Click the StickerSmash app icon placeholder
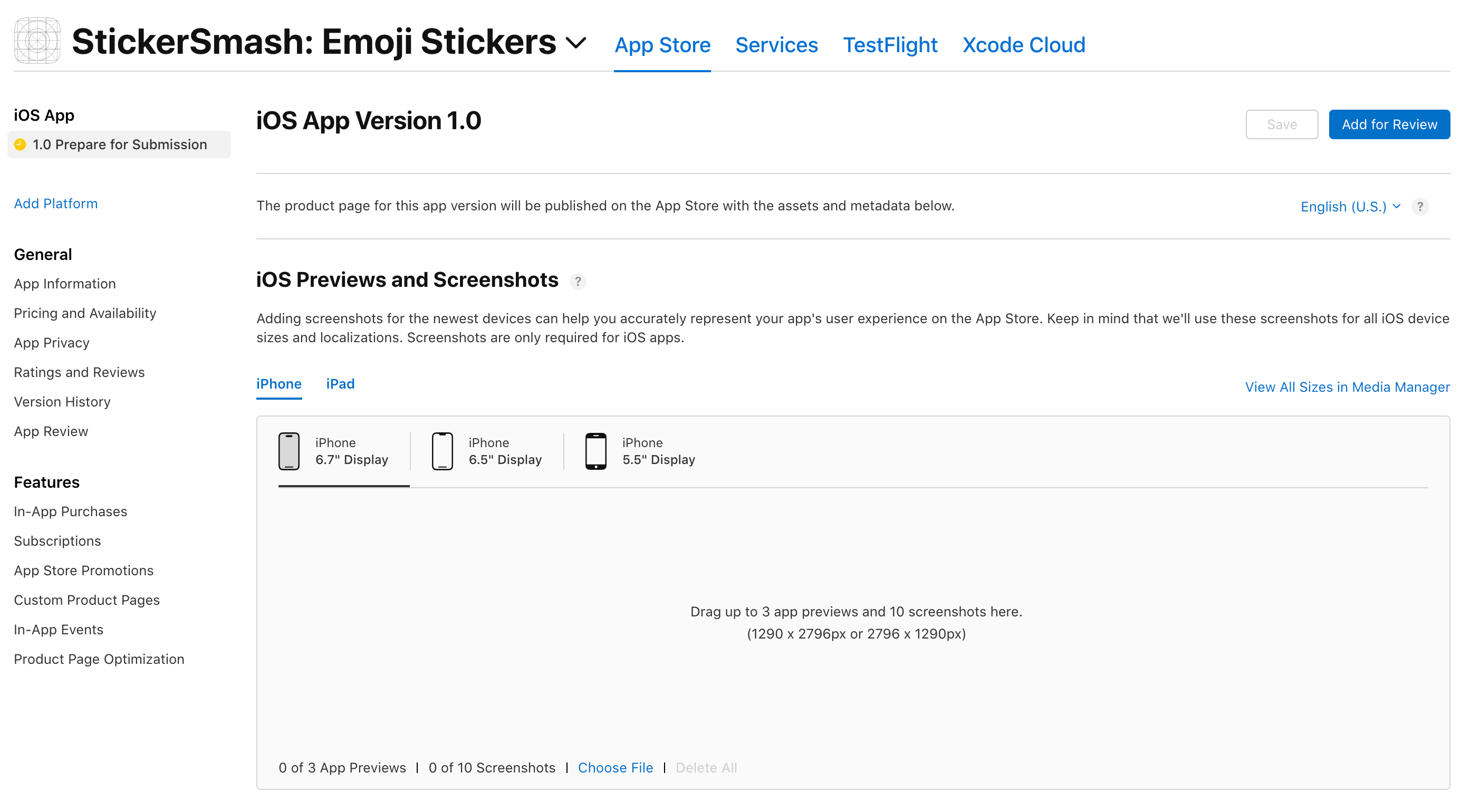This screenshot has width=1480, height=812. click(37, 41)
